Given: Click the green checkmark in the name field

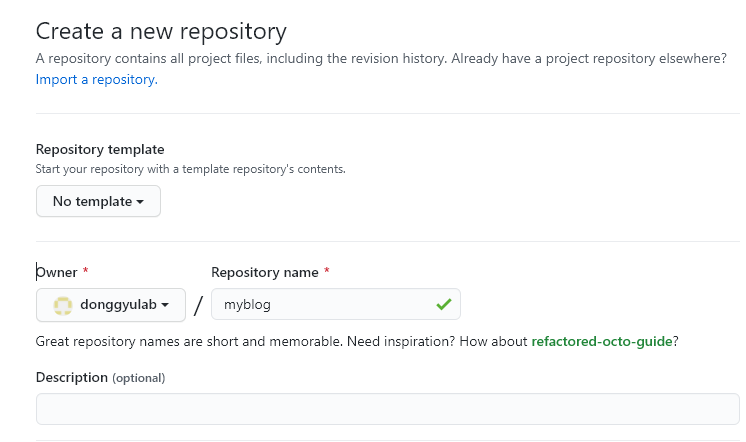Looking at the screenshot, I should click(x=443, y=304).
